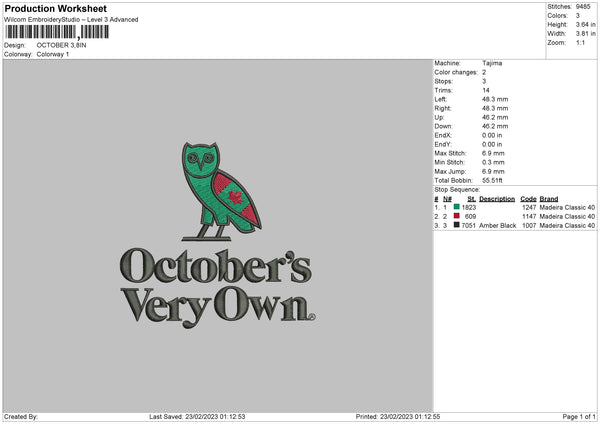Click the 'Colorway 1' value
Image resolution: width=600 pixels, height=424 pixels.
point(53,54)
